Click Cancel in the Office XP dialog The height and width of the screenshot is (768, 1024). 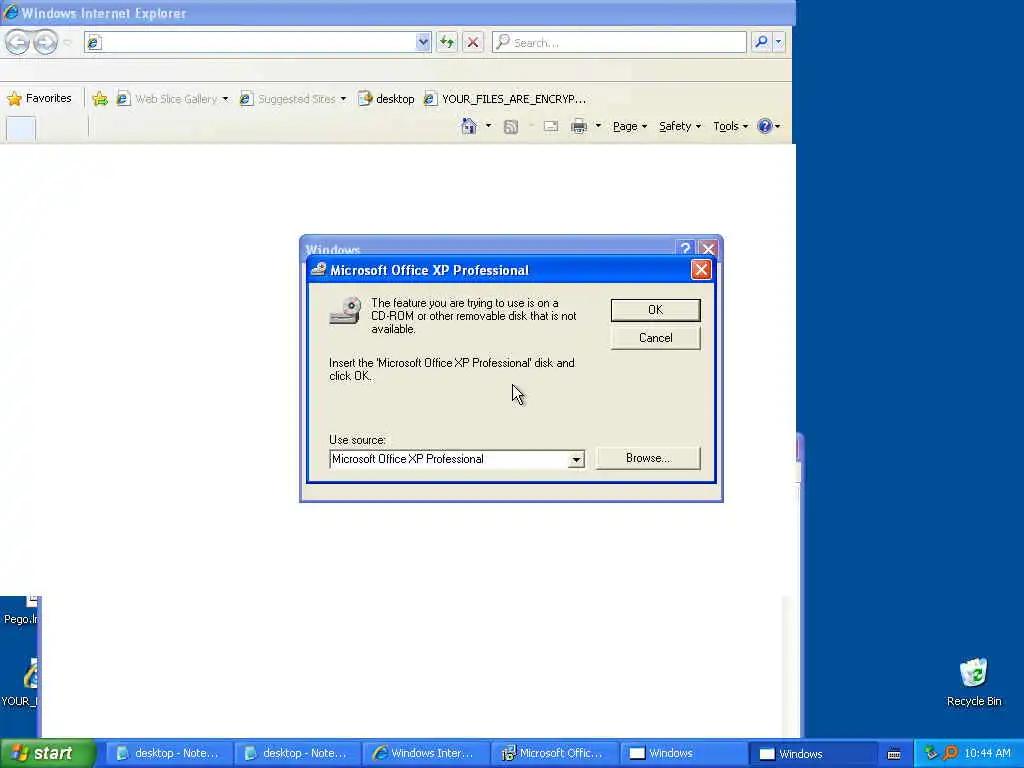[656, 338]
